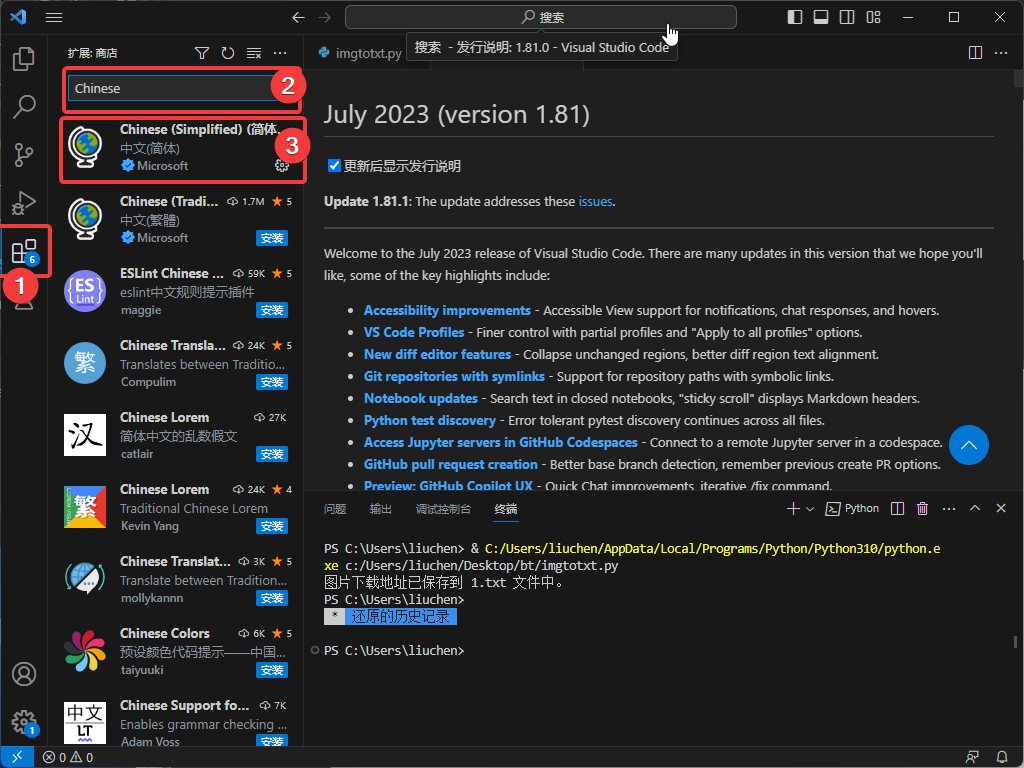Select the imgtotxt.py editor tab
Screen dimensions: 1024x768
[x=358, y=53]
